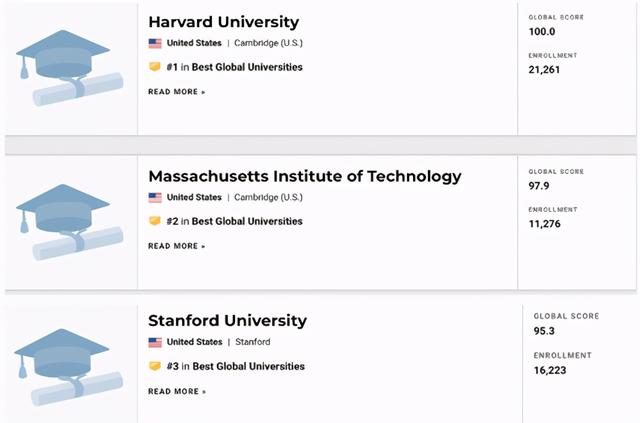Click Harvard's #1 in Best Global Universities
Viewport: 640px width, 423px height.
[x=234, y=67]
